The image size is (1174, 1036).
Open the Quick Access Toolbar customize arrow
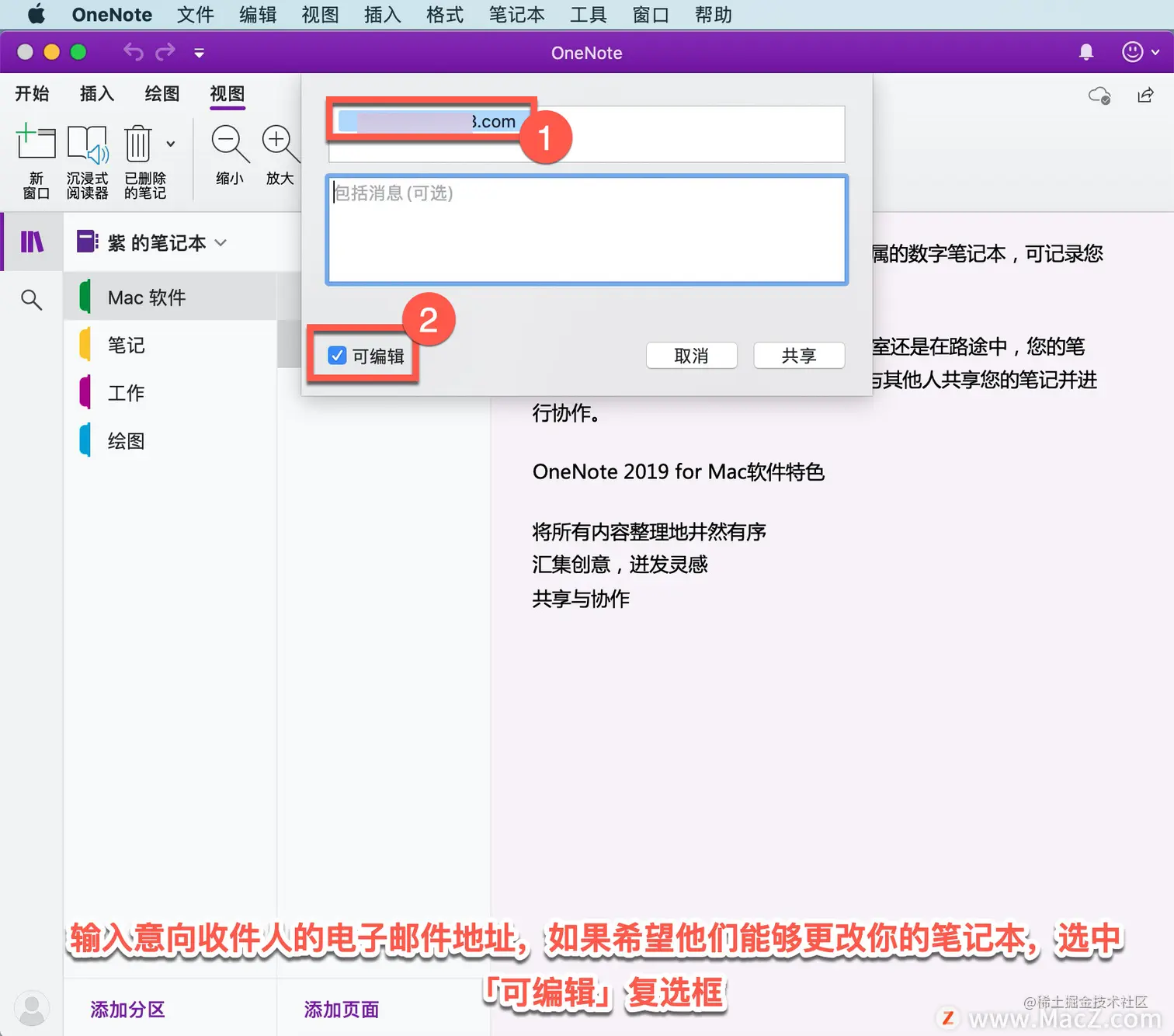(200, 53)
